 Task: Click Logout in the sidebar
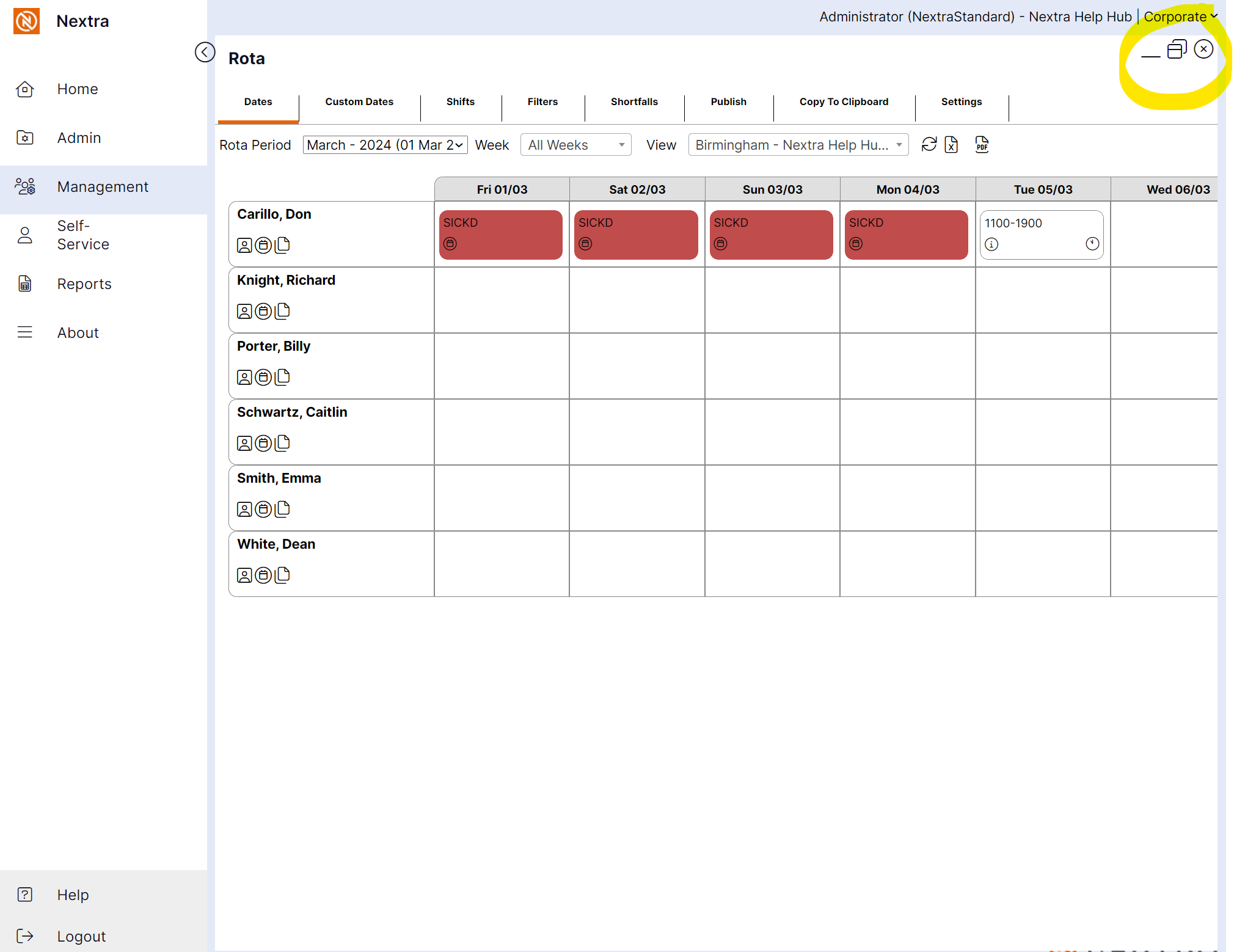81,936
